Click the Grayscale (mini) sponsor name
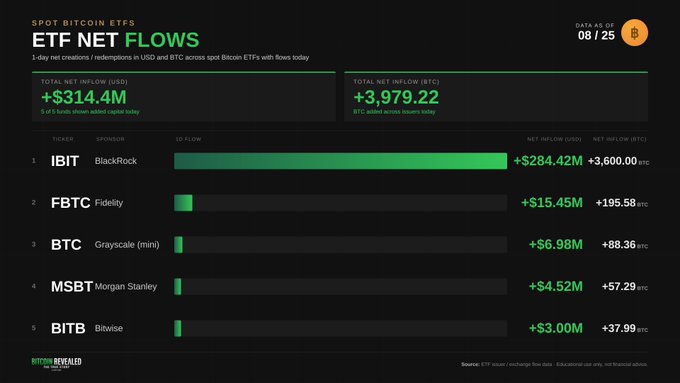The height and width of the screenshot is (383, 680). pyautogui.click(x=127, y=245)
